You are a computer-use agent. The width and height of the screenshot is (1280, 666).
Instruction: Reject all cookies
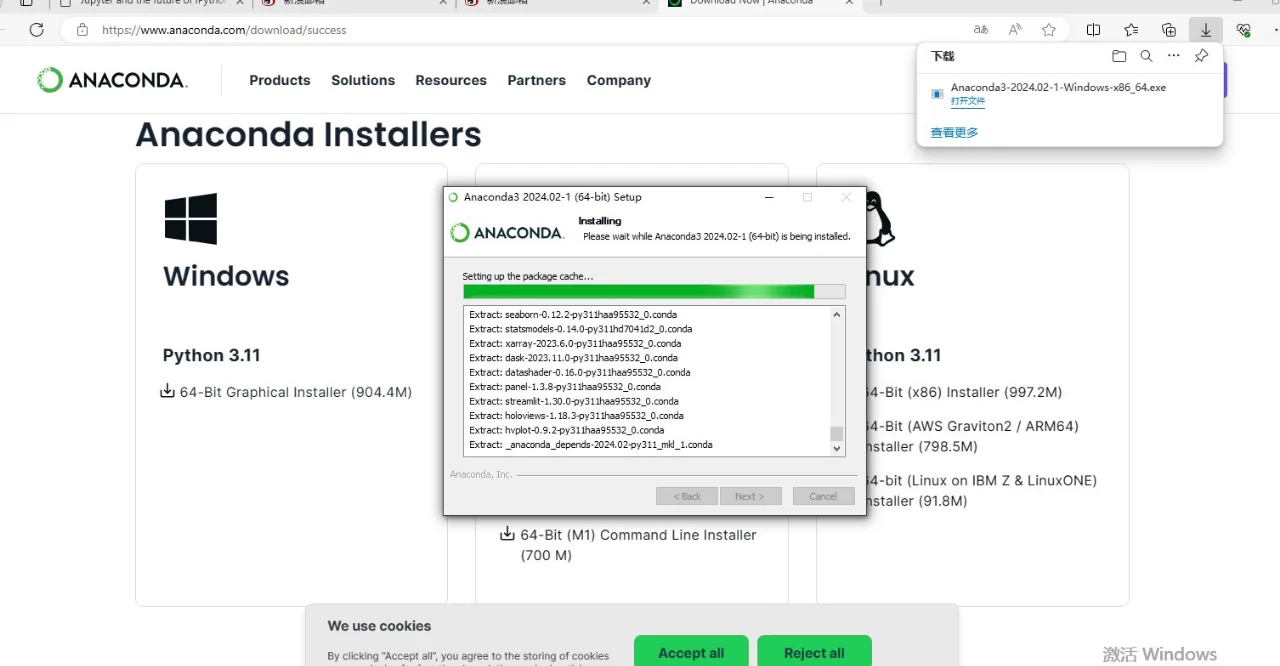(814, 651)
